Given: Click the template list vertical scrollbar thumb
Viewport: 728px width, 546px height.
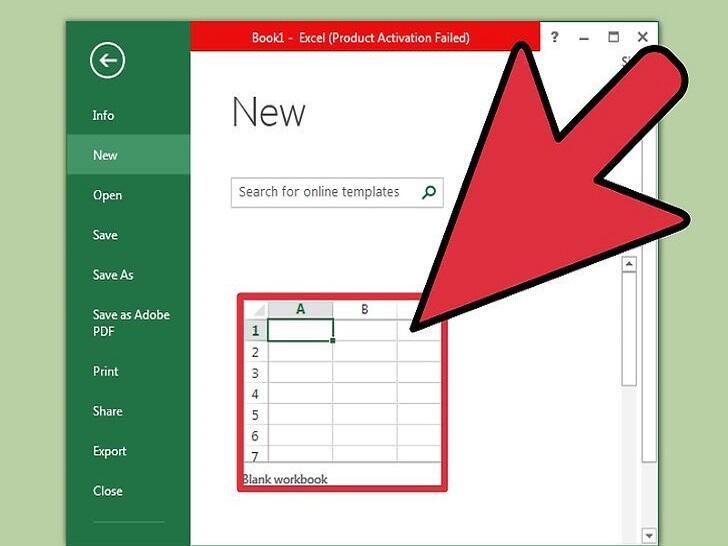Looking at the screenshot, I should [629, 328].
